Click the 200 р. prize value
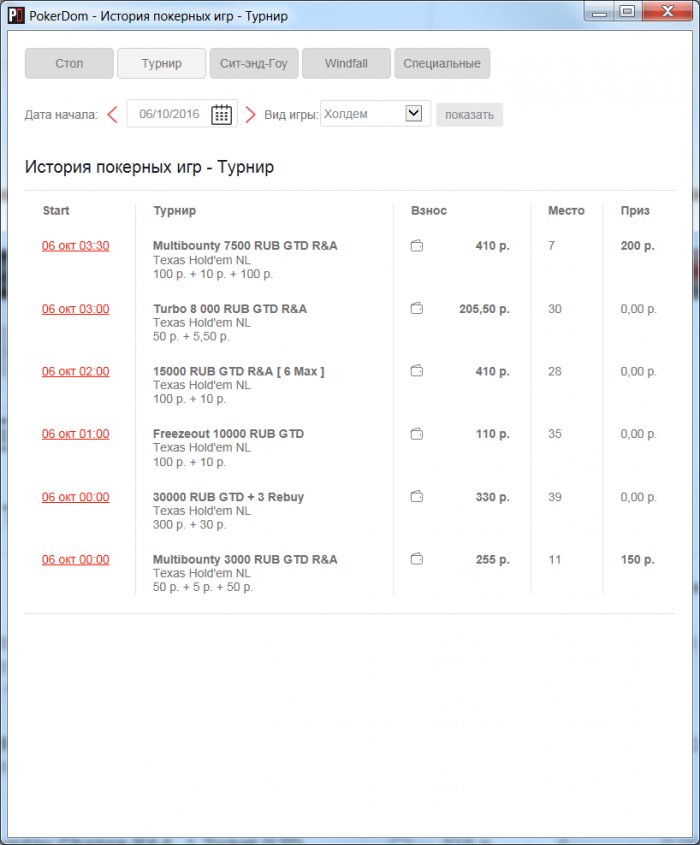 click(637, 246)
